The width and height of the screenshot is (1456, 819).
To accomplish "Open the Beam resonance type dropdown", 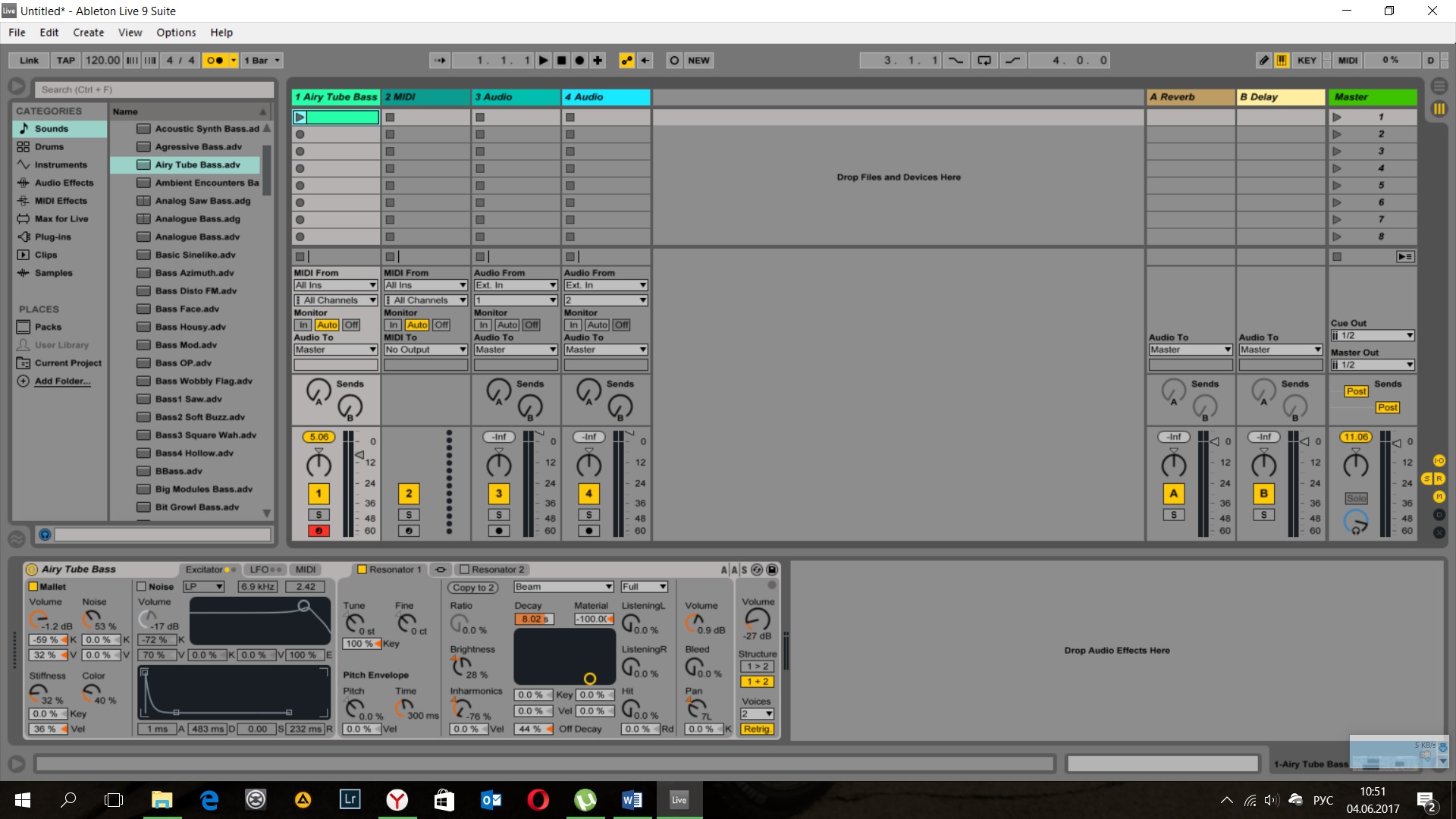I will [563, 586].
